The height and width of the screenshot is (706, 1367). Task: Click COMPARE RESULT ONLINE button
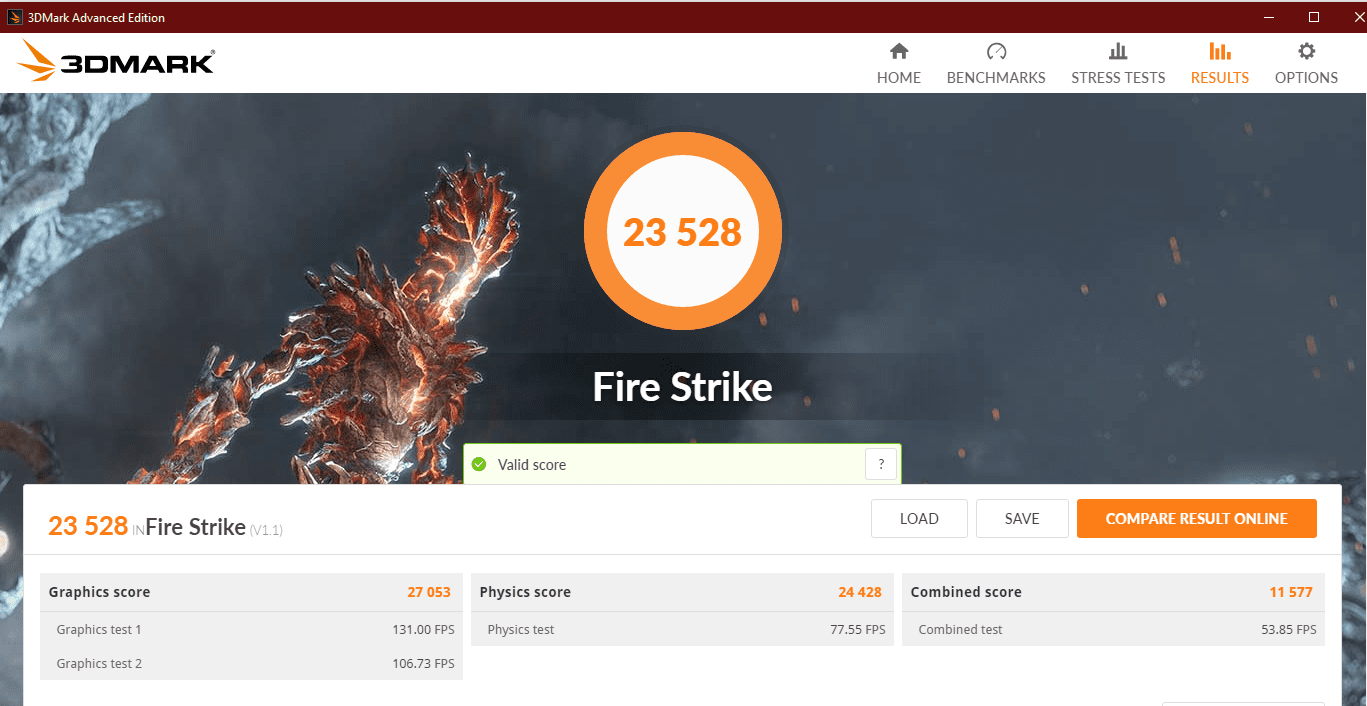(1197, 519)
